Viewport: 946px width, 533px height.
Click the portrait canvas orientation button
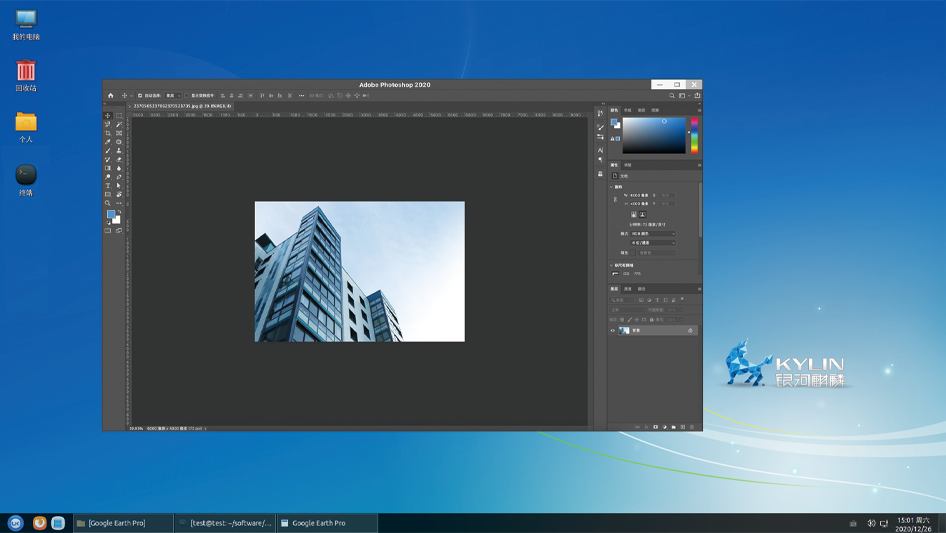coord(633,214)
